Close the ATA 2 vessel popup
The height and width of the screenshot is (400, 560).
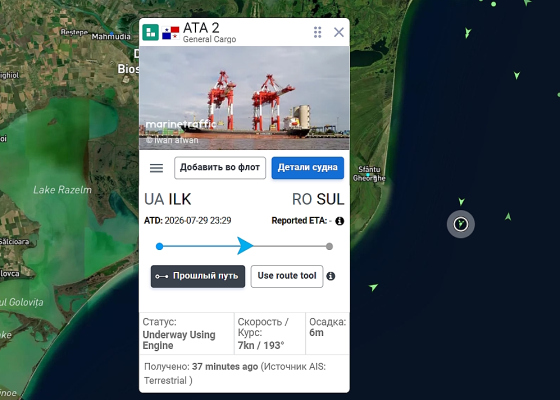[339, 32]
